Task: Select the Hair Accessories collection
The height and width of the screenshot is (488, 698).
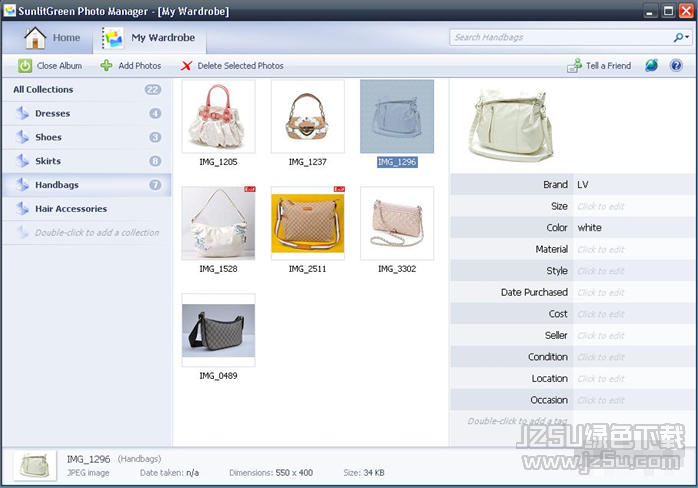Action: click(87, 209)
